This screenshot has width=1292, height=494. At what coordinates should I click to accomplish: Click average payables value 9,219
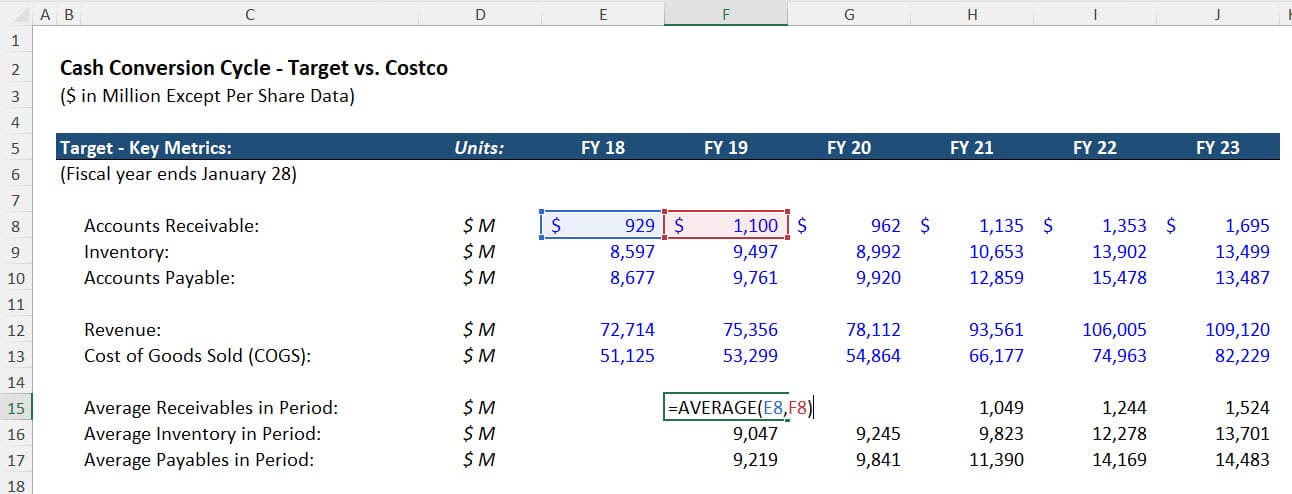(x=755, y=460)
